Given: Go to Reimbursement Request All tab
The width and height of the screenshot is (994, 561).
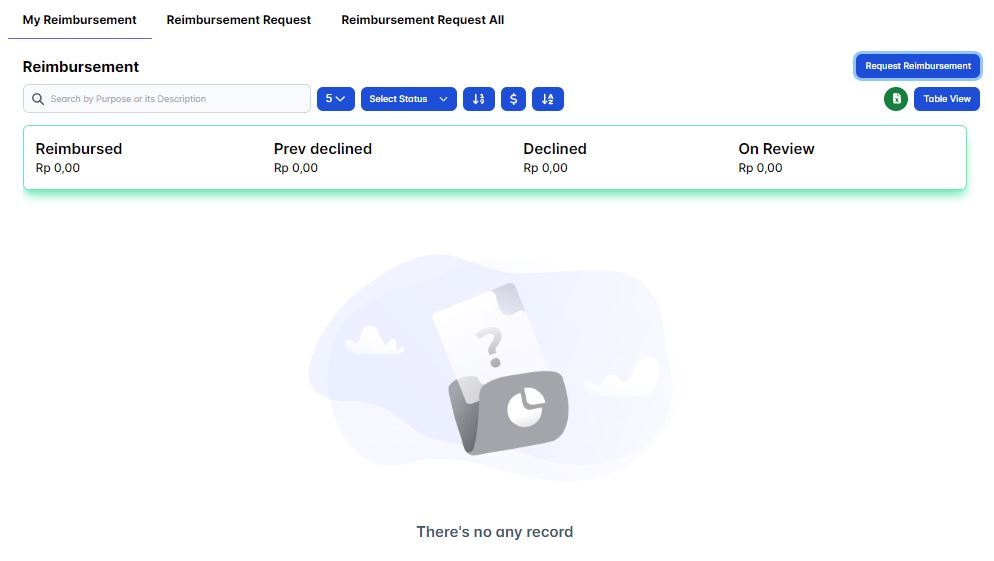Looking at the screenshot, I should (x=422, y=20).
